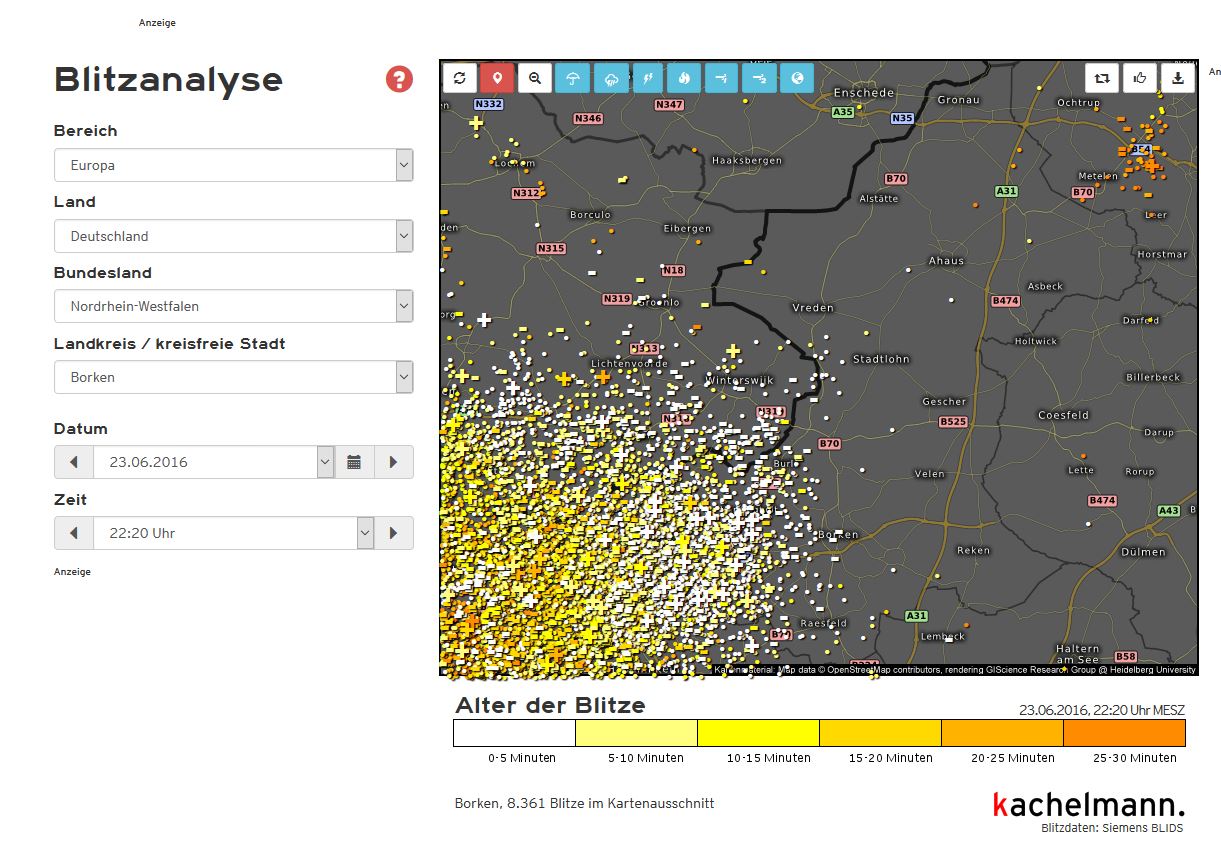Click the pale yellow 5-10 Minuten swatch

click(636, 733)
